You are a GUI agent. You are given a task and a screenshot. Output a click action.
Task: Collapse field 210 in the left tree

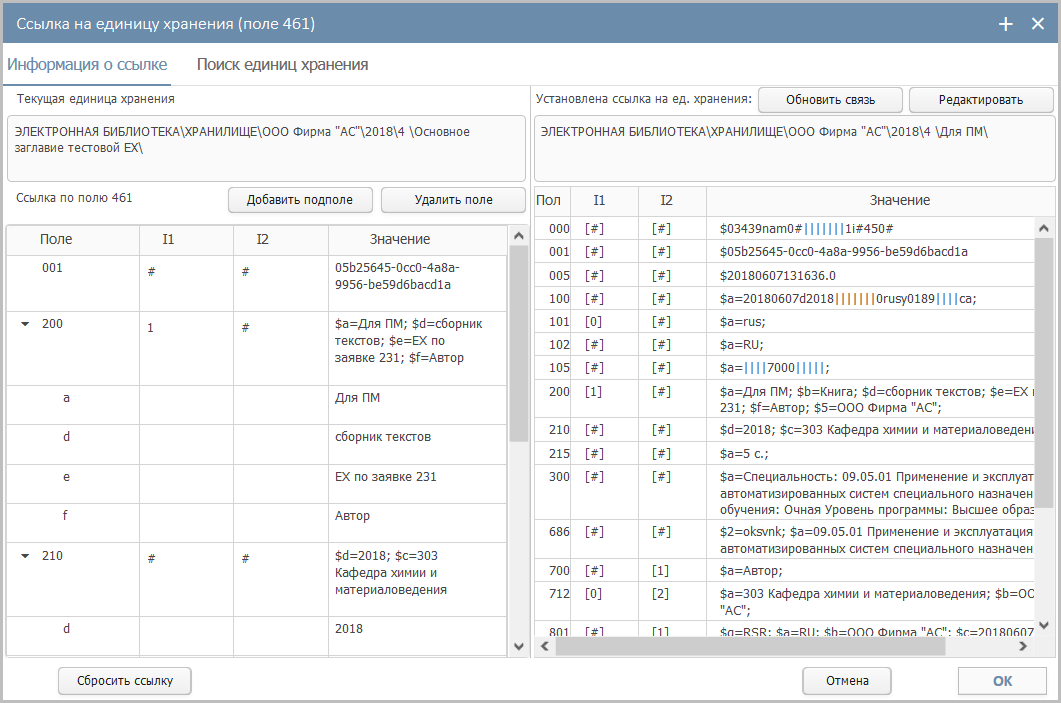tap(25, 556)
